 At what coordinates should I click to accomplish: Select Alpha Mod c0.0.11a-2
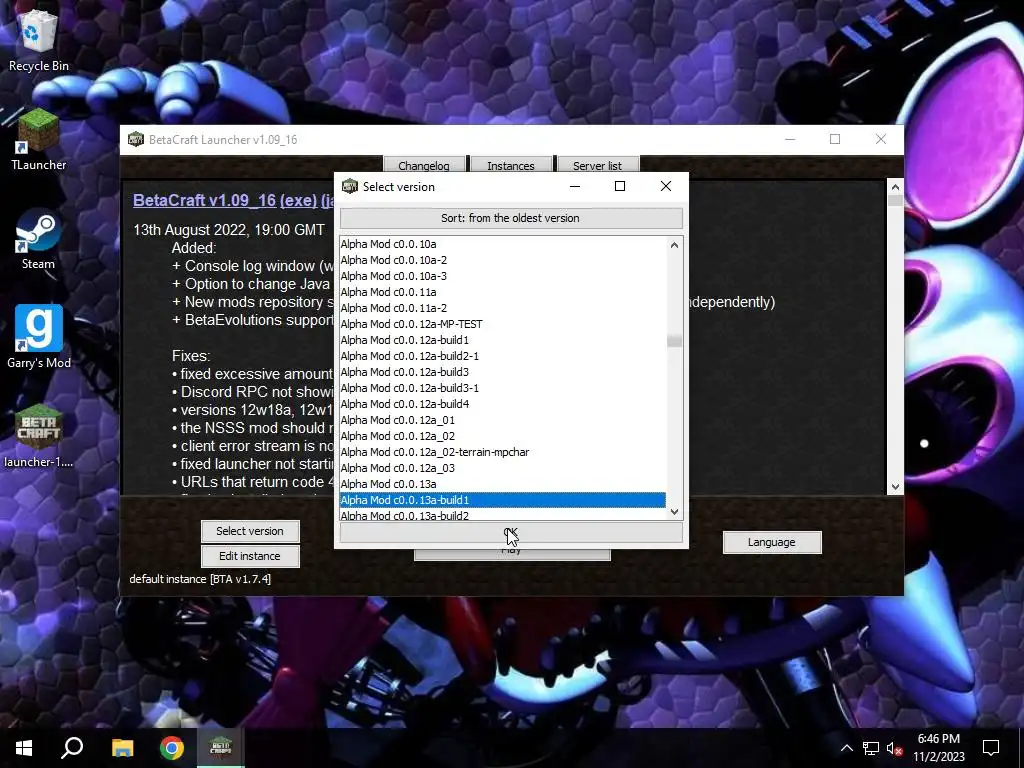pos(503,308)
